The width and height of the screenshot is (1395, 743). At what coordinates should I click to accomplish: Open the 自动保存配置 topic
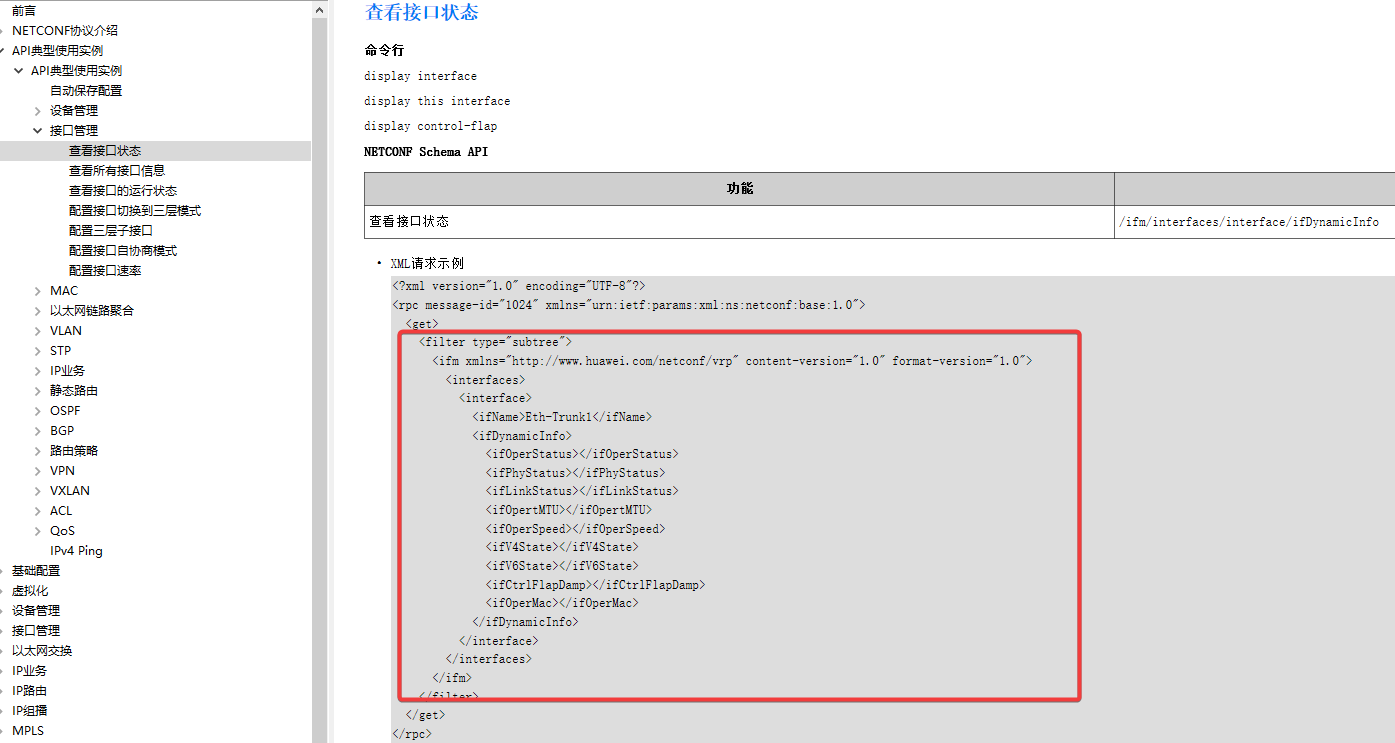(86, 90)
